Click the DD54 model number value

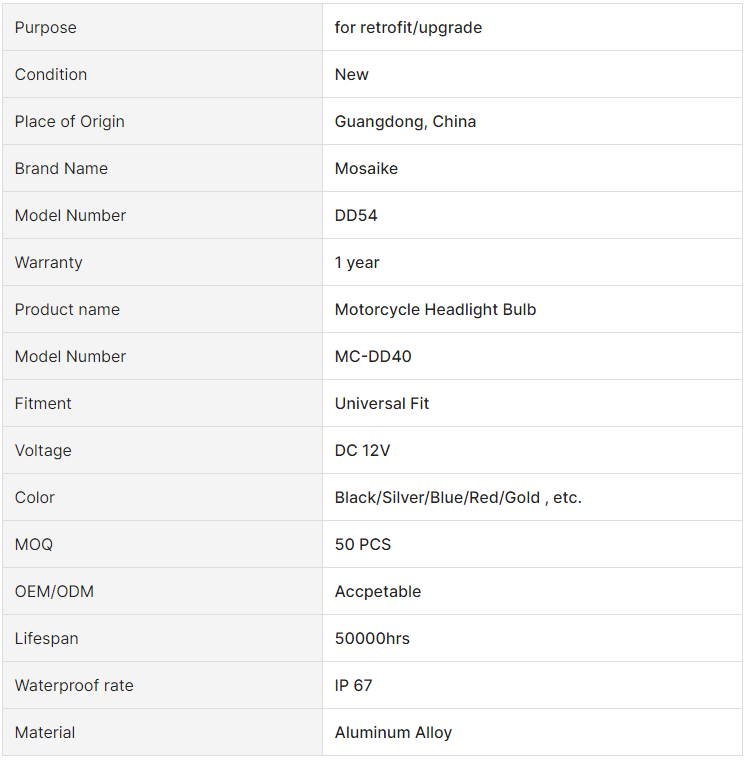pos(356,215)
